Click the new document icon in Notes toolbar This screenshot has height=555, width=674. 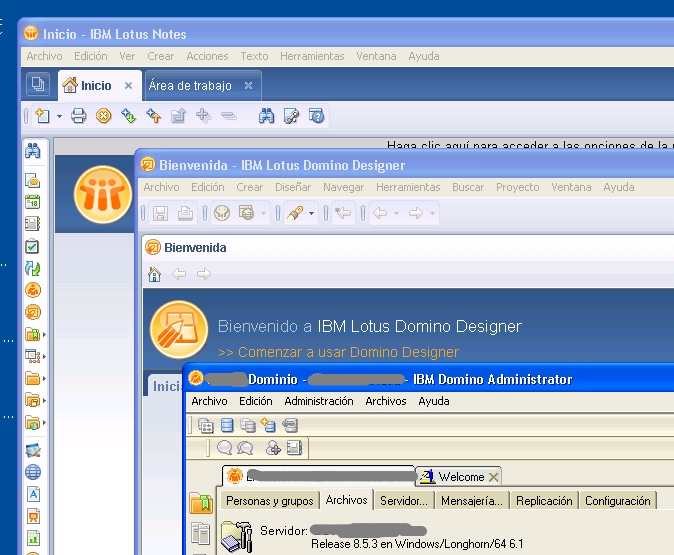coord(43,116)
